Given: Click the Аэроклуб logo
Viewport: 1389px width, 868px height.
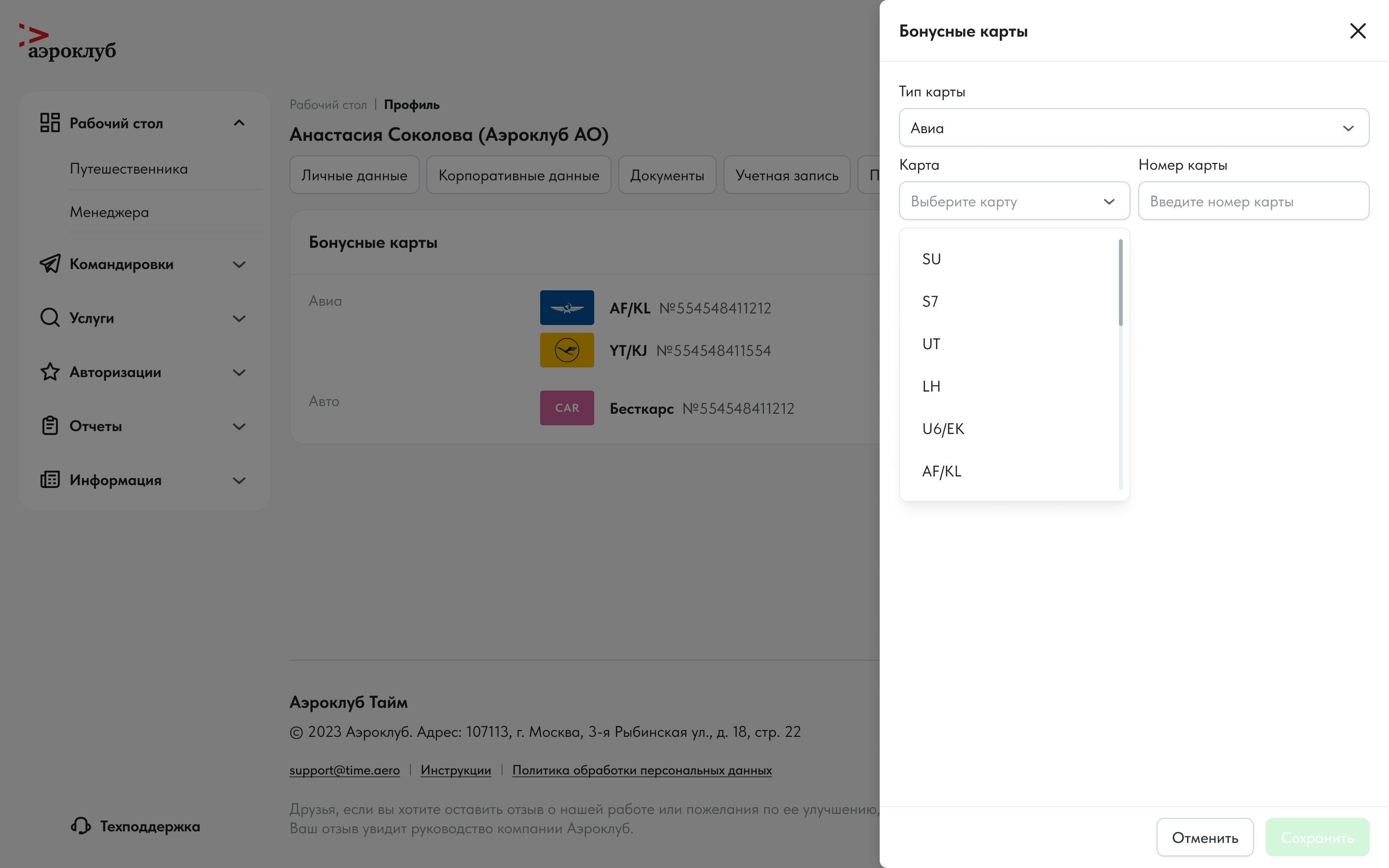Looking at the screenshot, I should 68,42.
